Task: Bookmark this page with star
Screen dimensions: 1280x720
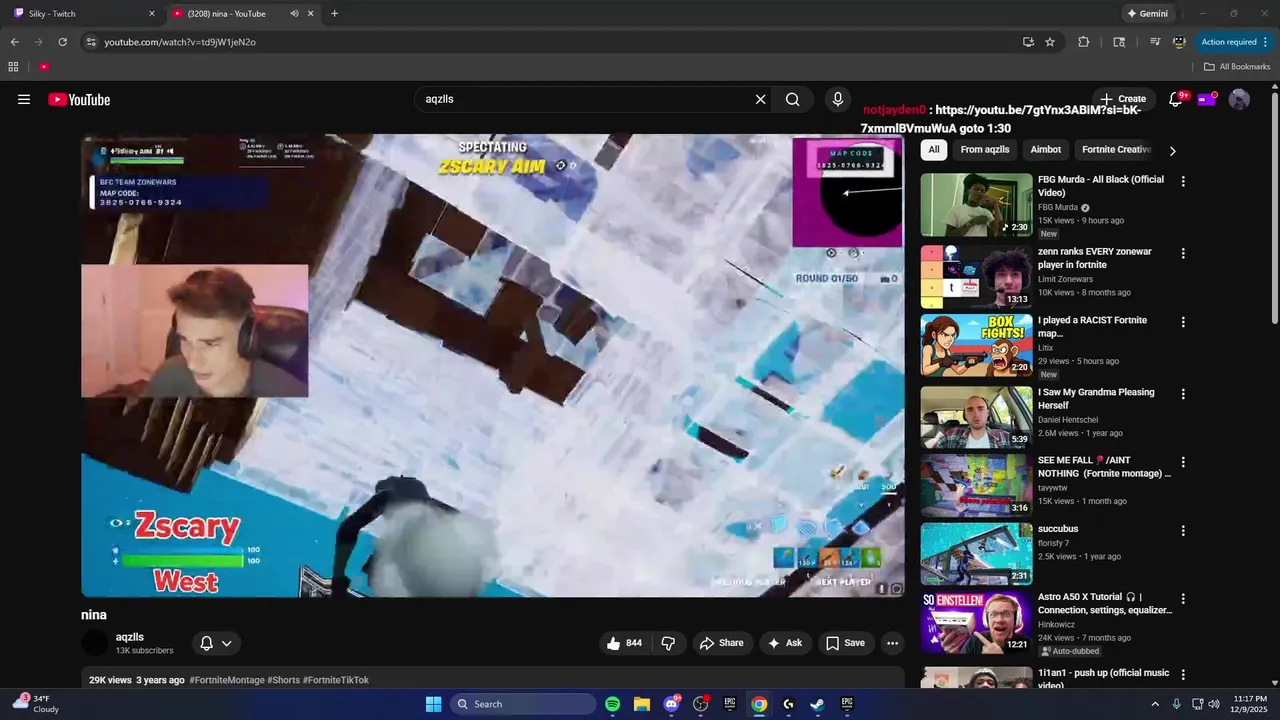Action: click(x=1050, y=42)
